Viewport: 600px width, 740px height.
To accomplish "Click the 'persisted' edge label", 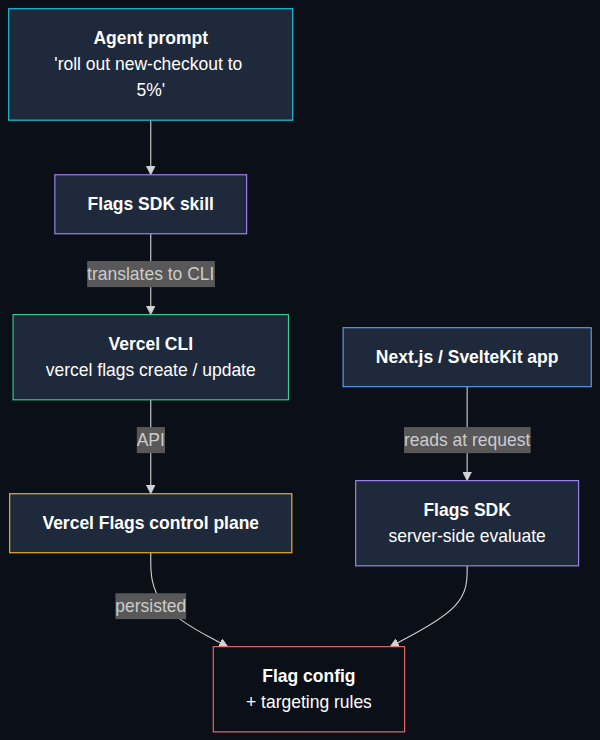I will point(151,606).
